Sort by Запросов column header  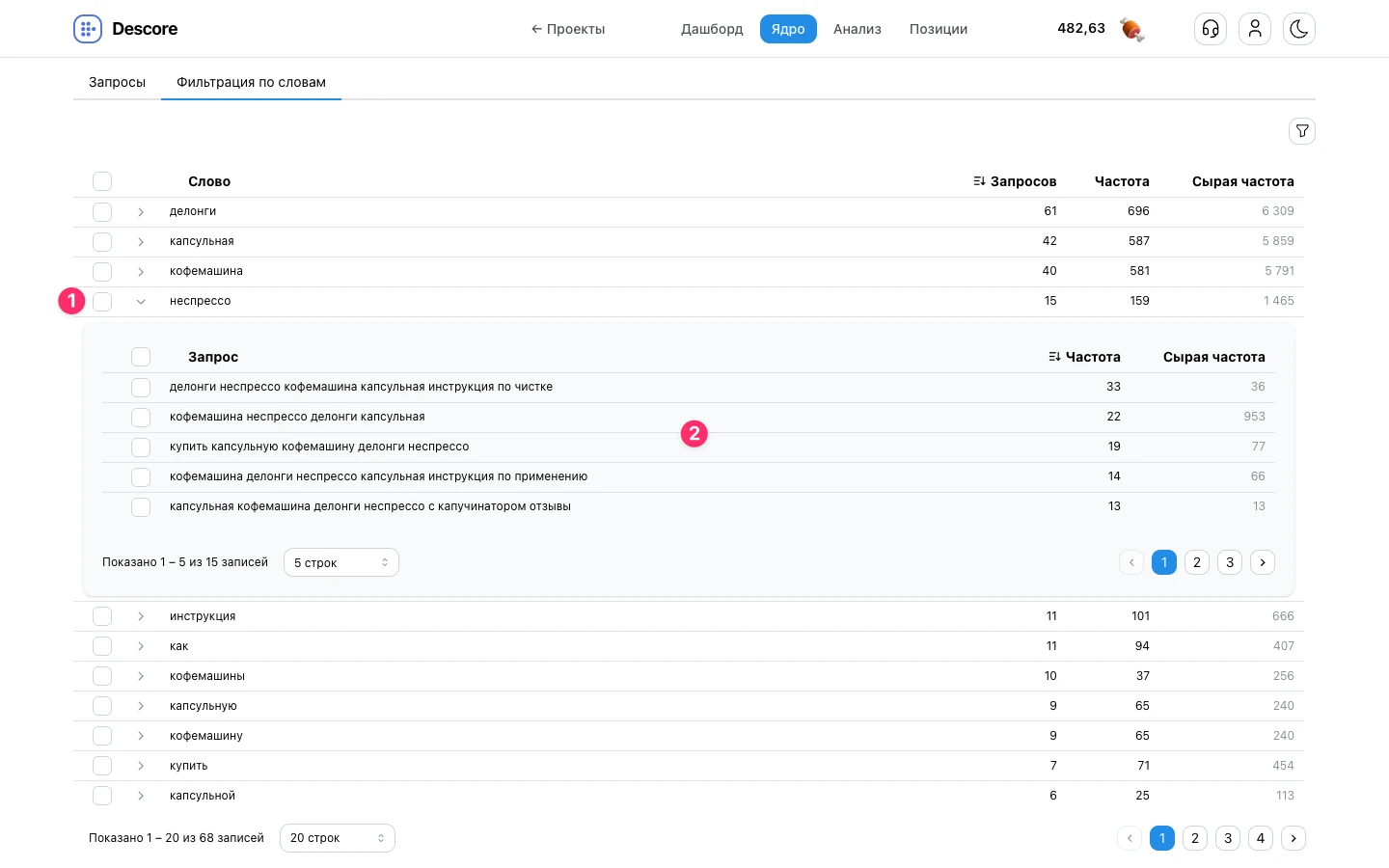tap(1015, 181)
